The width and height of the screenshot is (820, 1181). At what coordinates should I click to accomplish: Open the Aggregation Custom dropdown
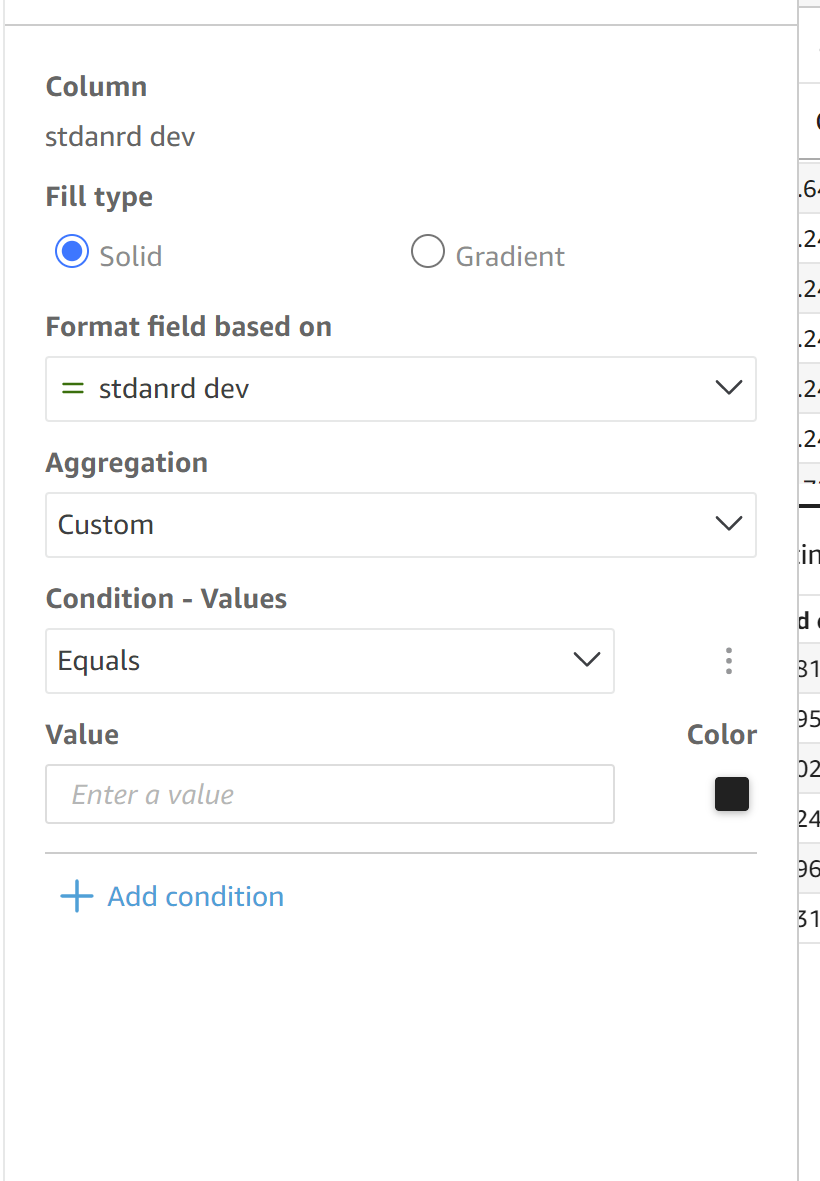click(x=401, y=525)
